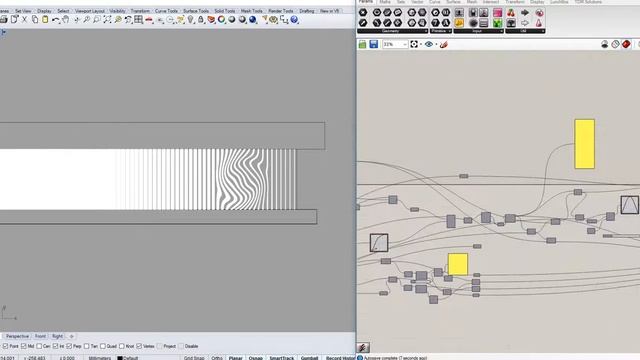Open the Surface Tools toolbar tab

pyautogui.click(x=196, y=11)
